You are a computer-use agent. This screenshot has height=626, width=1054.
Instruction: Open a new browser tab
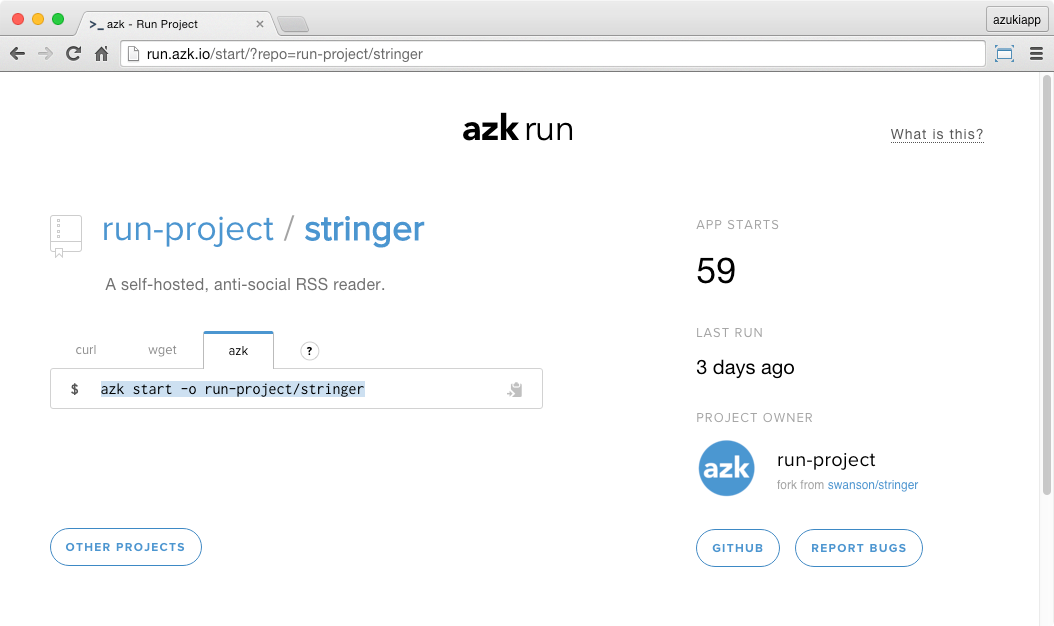coord(292,23)
